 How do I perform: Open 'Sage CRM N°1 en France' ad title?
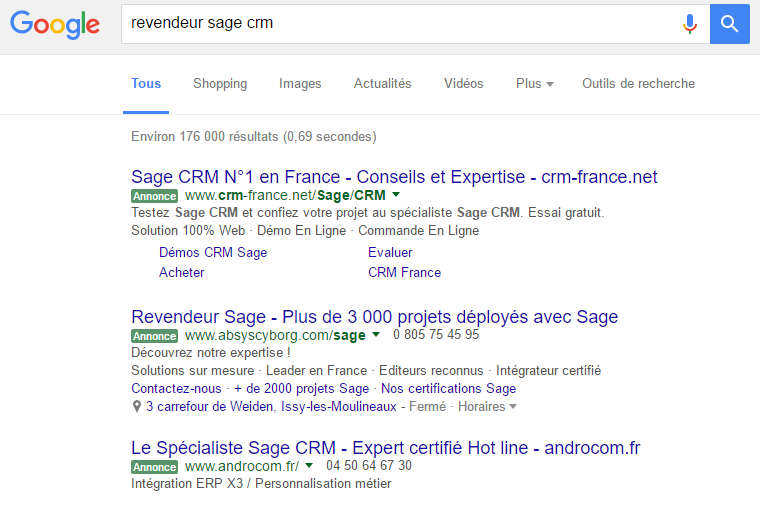click(x=394, y=177)
